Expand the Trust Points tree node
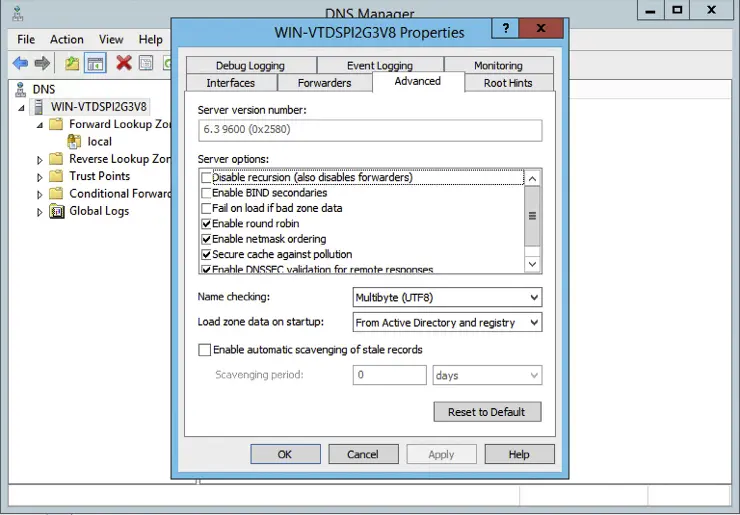This screenshot has height=515, width=740. coord(40,177)
